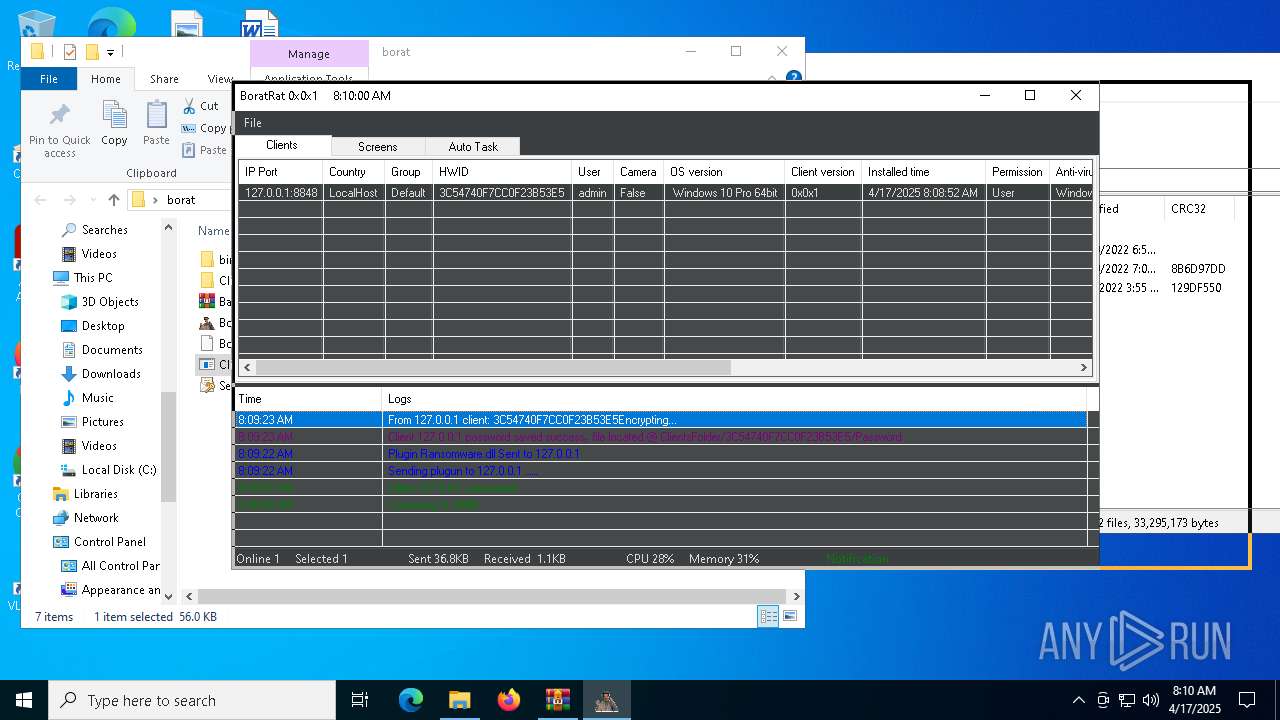Sort clients by the HWID column header
Image resolution: width=1280 pixels, height=720 pixels.
[502, 172]
